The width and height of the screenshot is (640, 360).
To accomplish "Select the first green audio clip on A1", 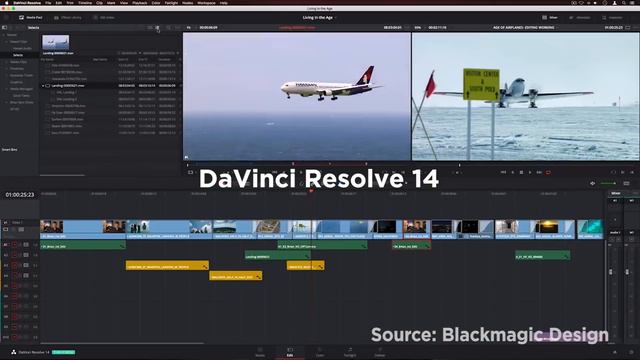I will [x=83, y=245].
